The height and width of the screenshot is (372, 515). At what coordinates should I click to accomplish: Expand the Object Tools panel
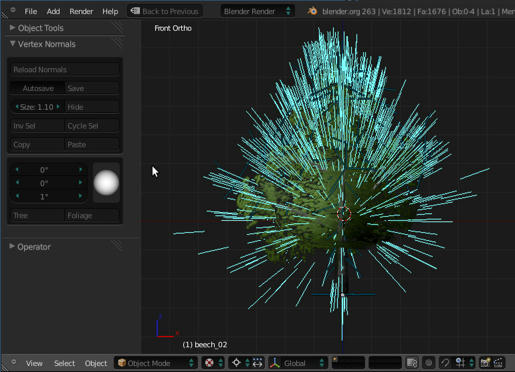(12, 28)
